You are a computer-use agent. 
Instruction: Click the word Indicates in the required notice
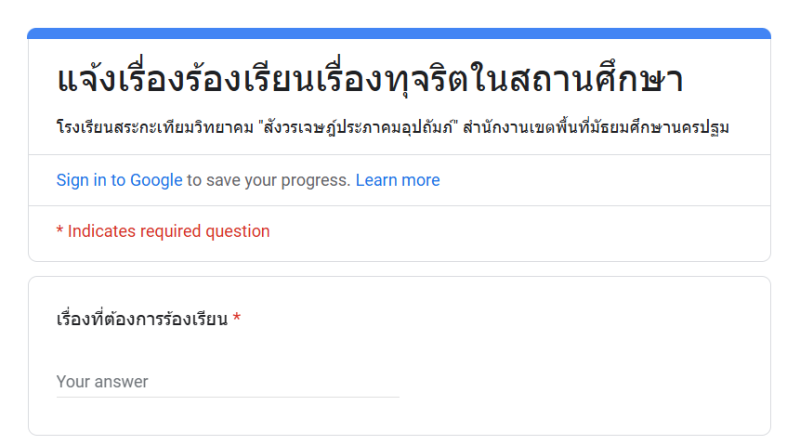[102, 231]
